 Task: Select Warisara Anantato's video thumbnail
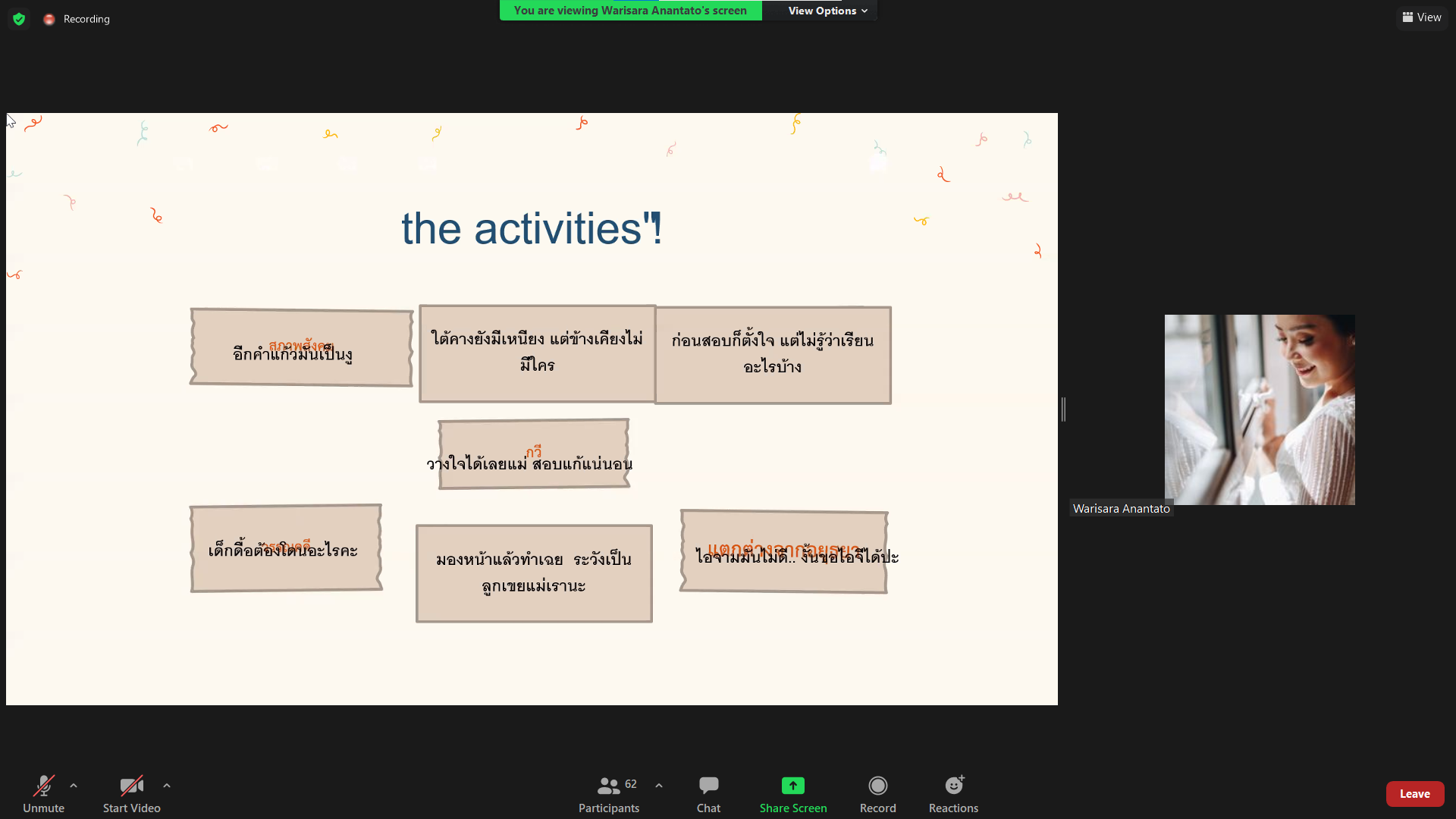1260,409
